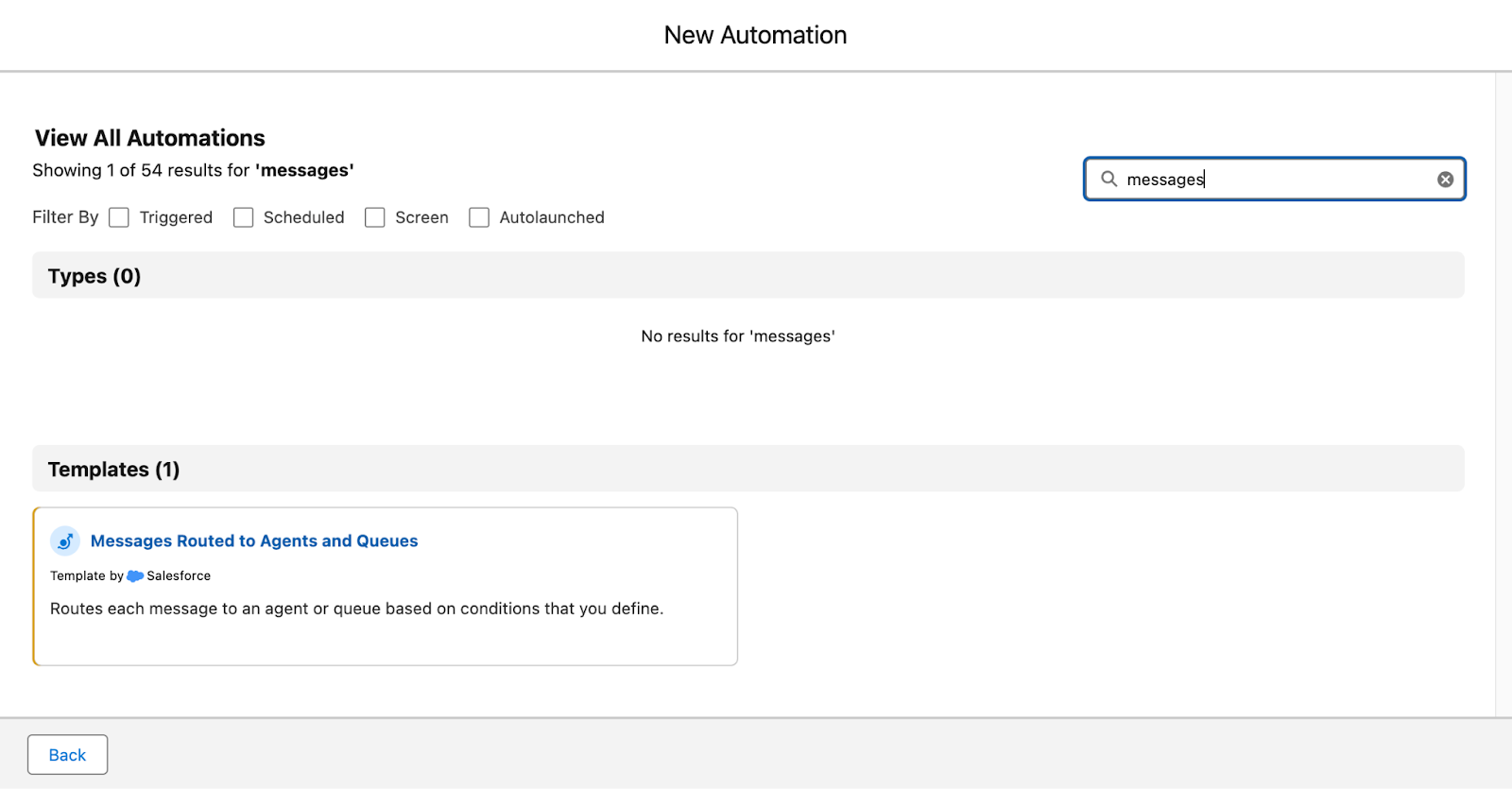Screen dimensions: 1512x789
Task: Click the Autolaunched filter label
Action: 552,217
